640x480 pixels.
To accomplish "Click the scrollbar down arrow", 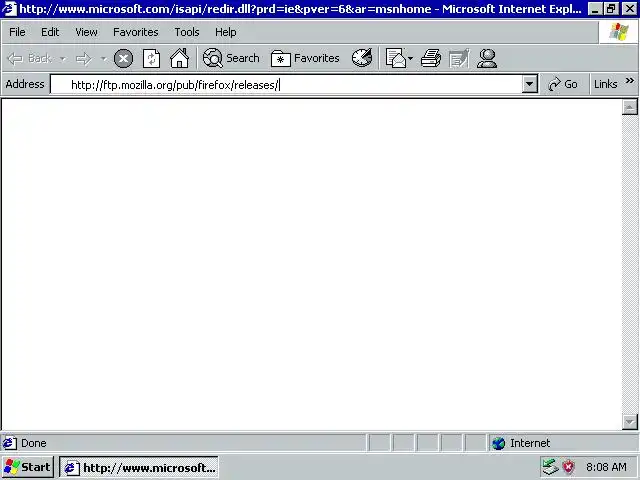I will [629, 422].
